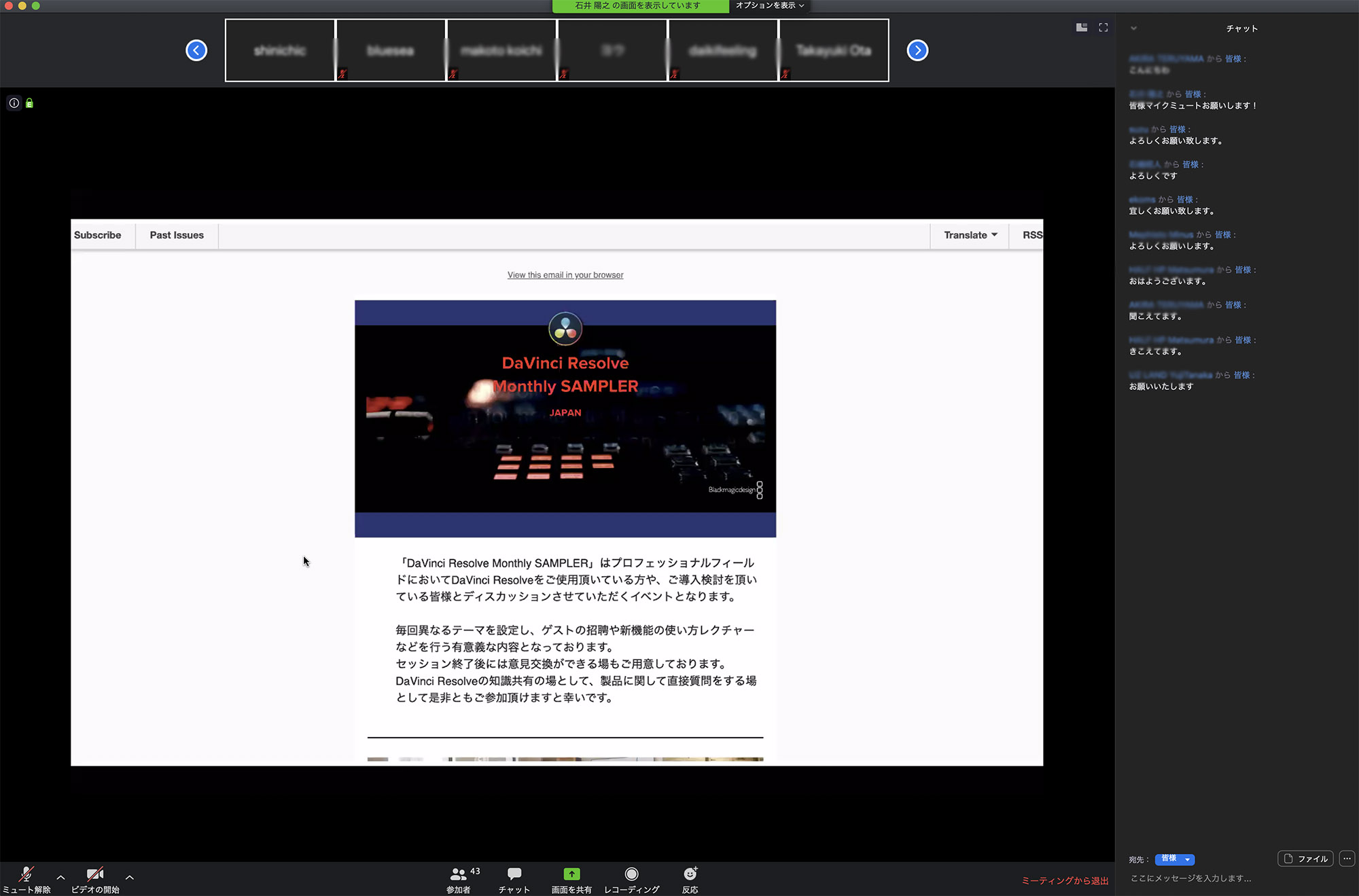Screen dimensions: 1359x896
Task: Select Takayuki Ota participant thumbnail
Action: coord(834,50)
